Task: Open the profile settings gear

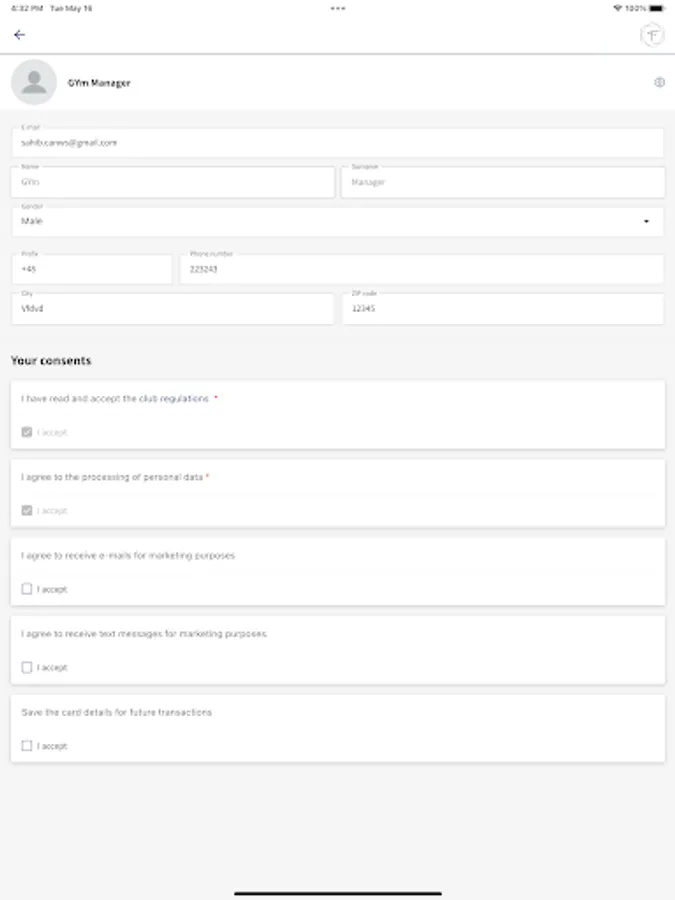Action: coord(659,83)
